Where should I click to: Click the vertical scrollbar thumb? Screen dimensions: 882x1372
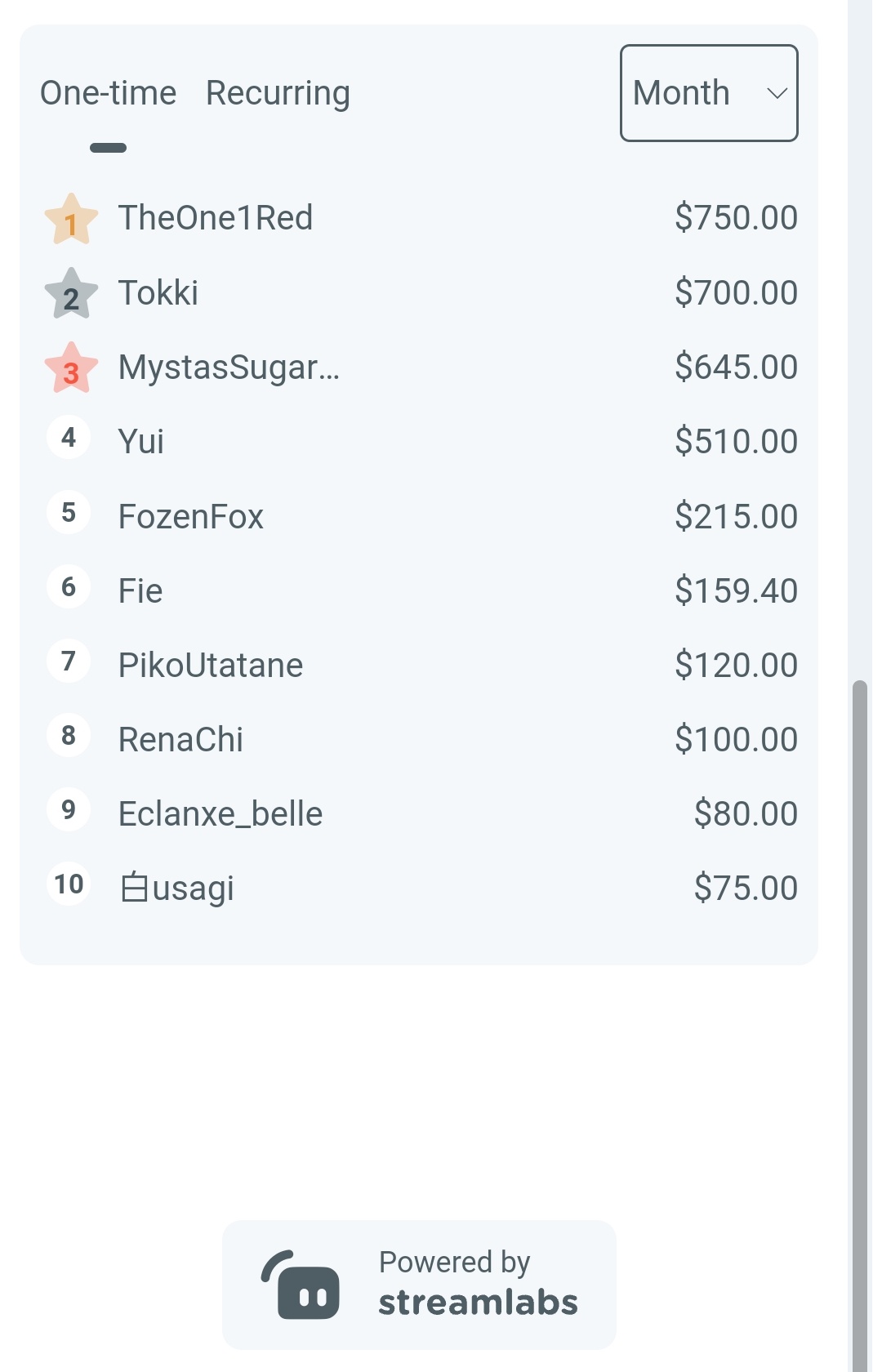860,1025
